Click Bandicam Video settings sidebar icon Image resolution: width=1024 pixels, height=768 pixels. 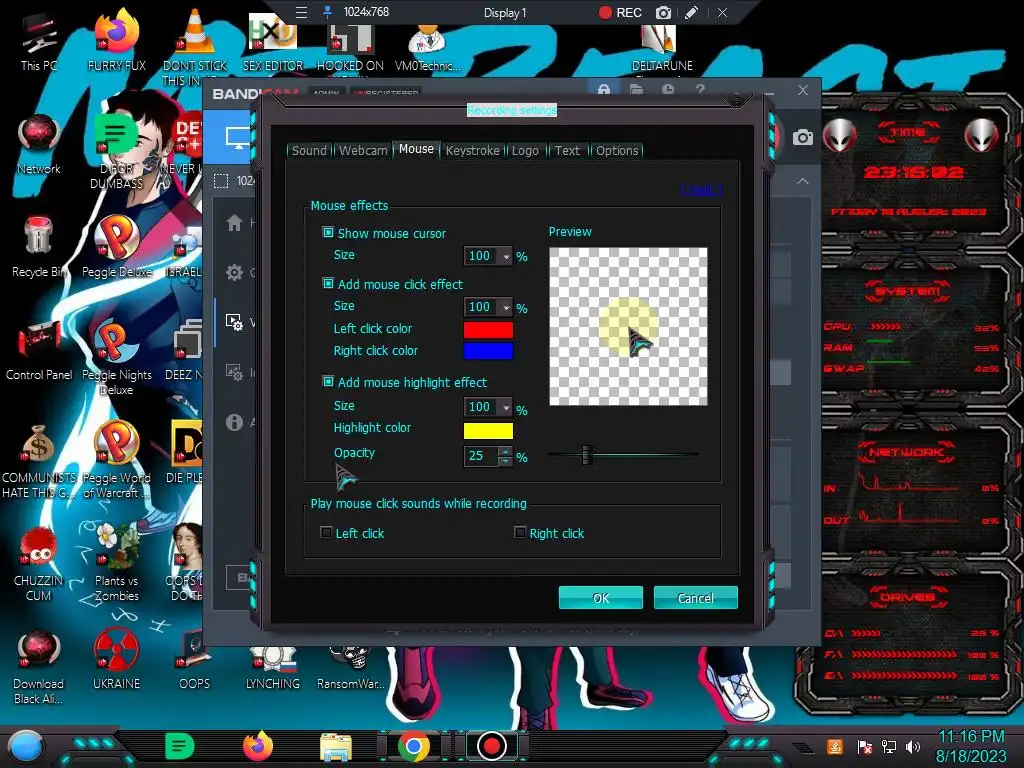pos(234,322)
